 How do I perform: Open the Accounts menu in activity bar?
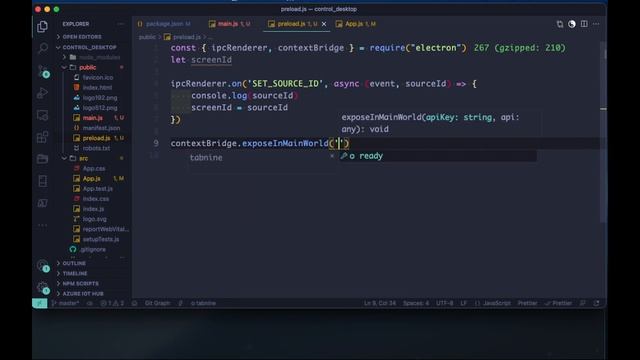point(43,266)
